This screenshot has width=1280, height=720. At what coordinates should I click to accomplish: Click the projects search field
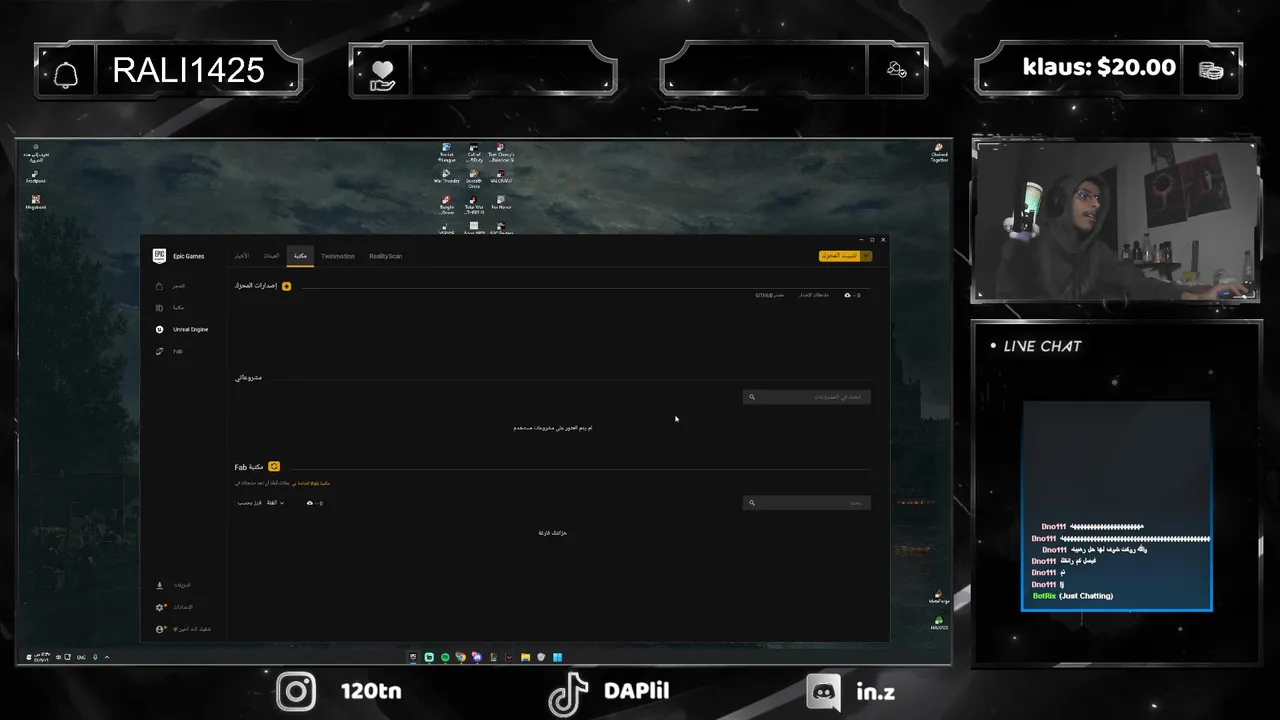pos(807,397)
